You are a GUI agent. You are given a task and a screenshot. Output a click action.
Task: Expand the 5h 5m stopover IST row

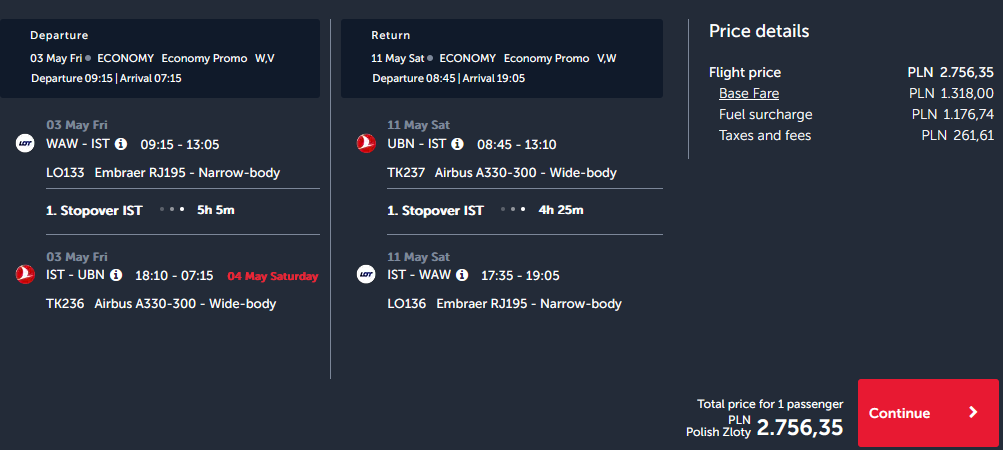183,211
